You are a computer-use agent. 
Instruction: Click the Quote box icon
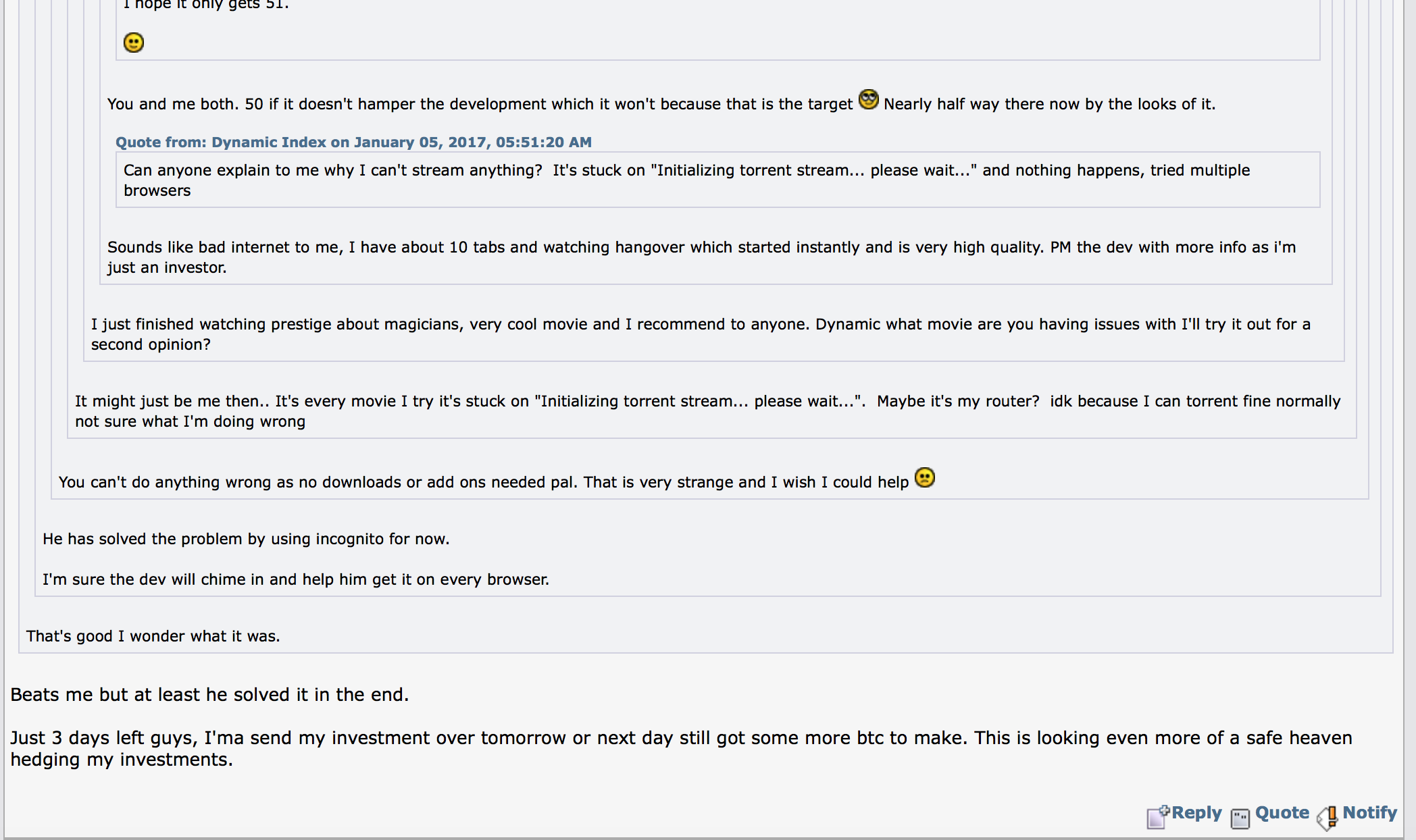[1240, 818]
